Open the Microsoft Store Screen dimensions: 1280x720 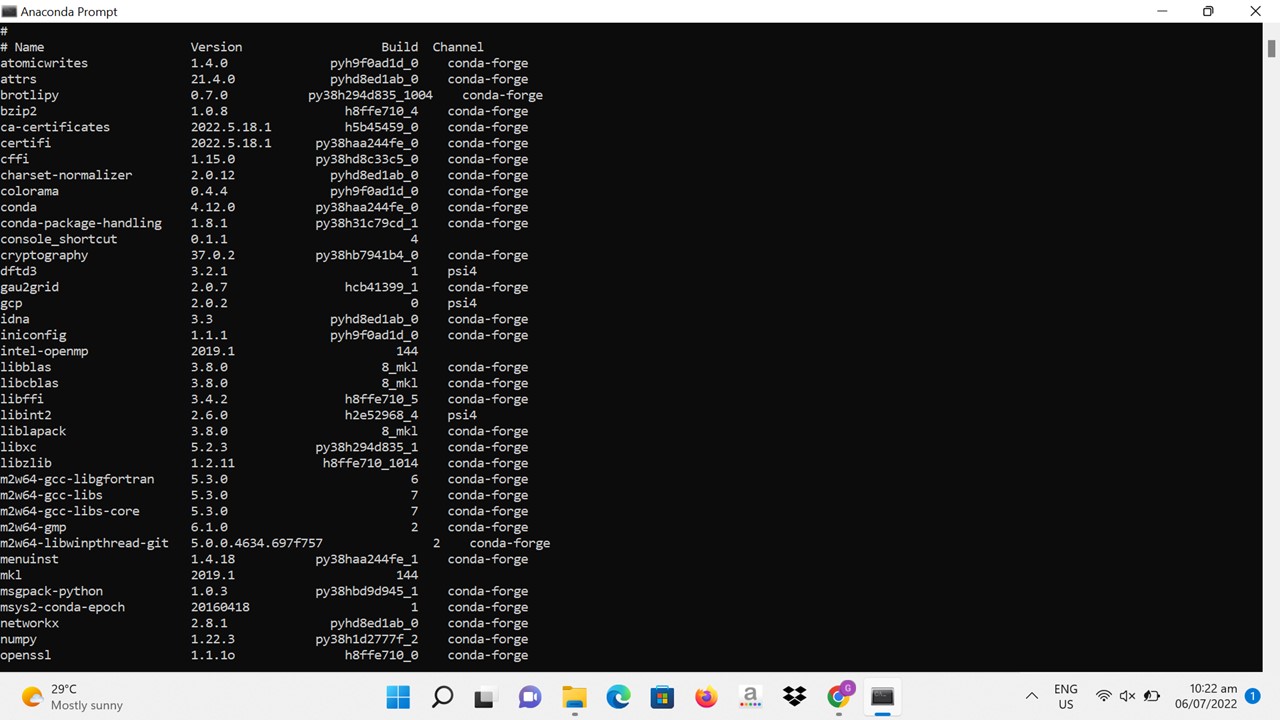tap(661, 697)
